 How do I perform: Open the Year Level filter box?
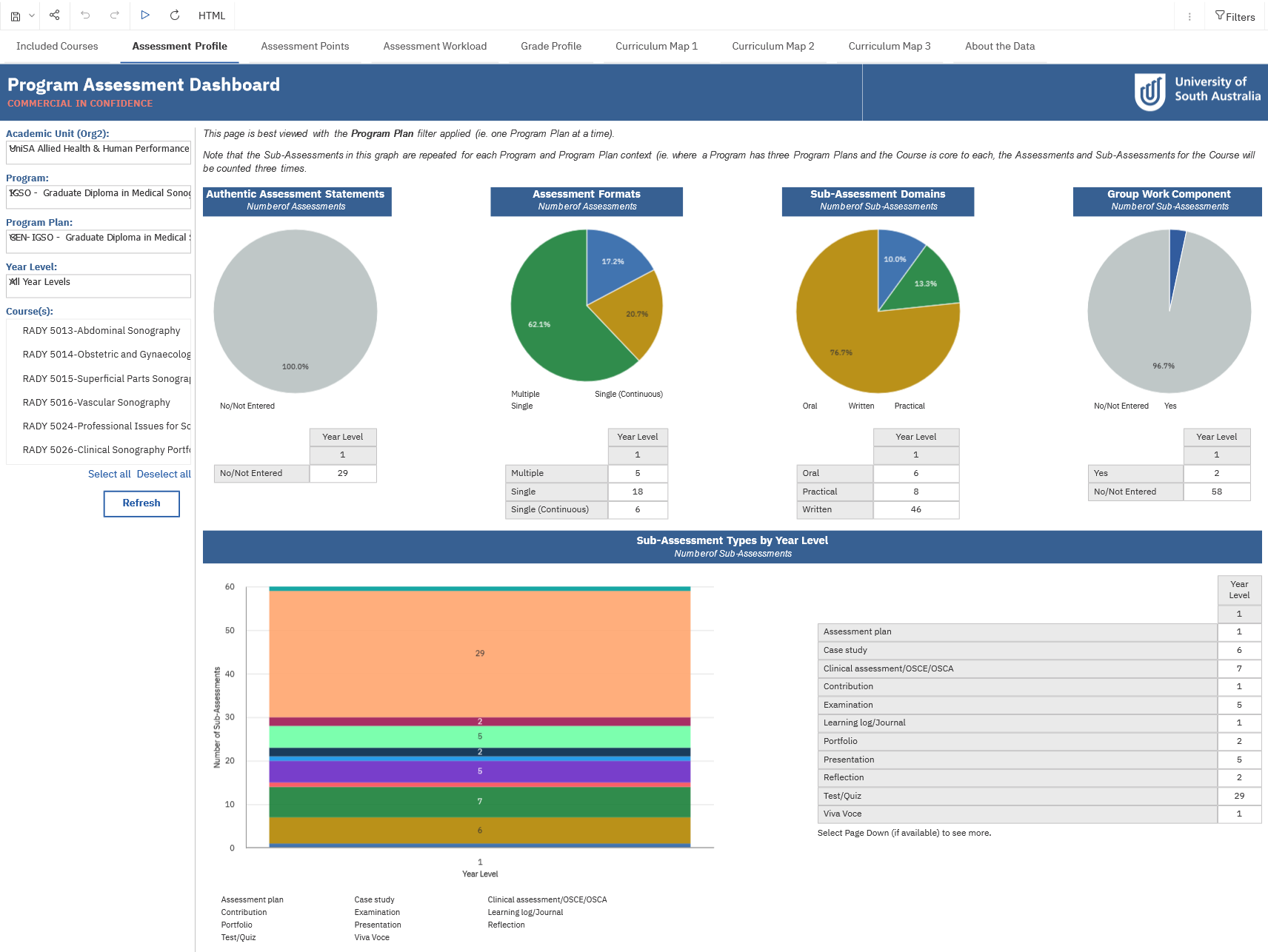pyautogui.click(x=99, y=286)
